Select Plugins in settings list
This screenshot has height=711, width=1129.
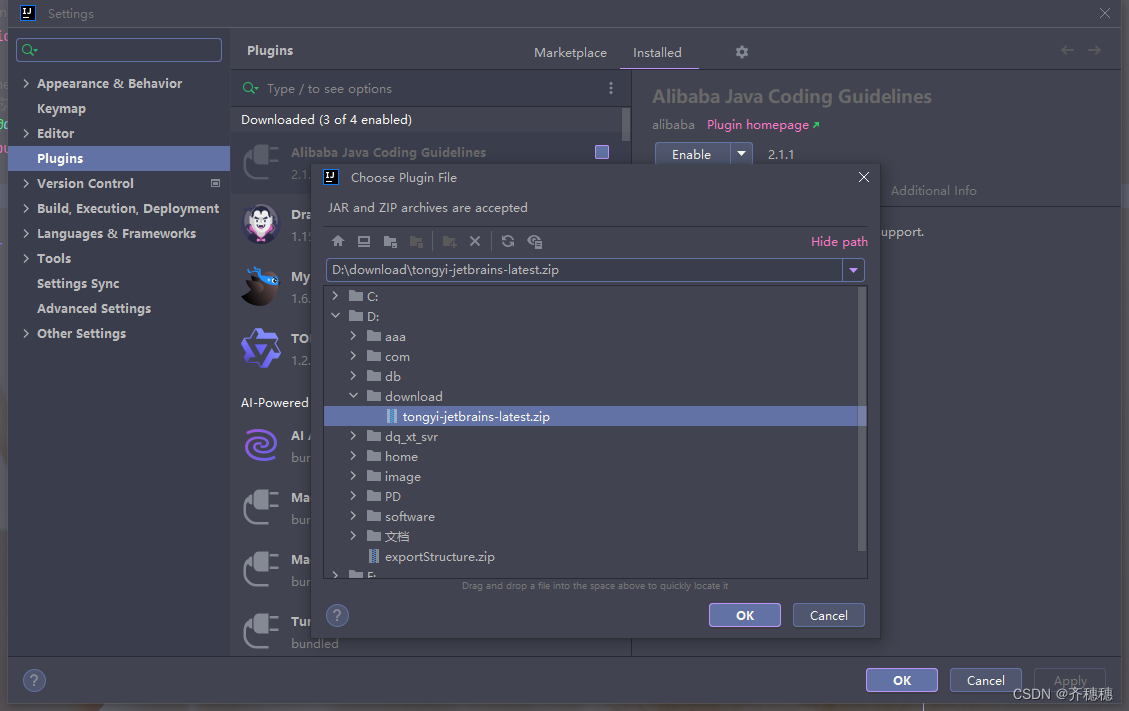(x=119, y=158)
